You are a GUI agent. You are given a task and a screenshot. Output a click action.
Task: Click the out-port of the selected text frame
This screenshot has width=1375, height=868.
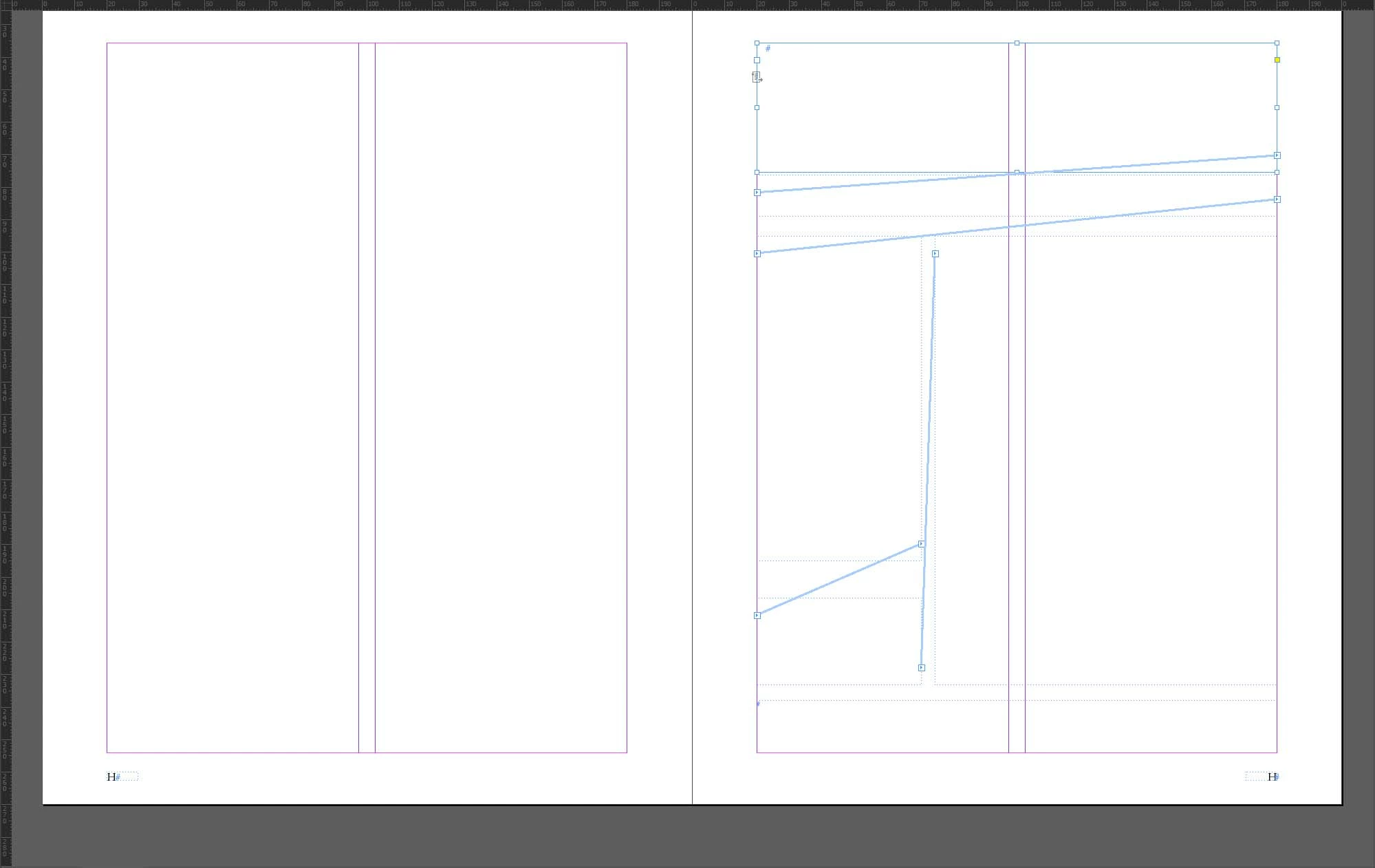tap(1277, 155)
